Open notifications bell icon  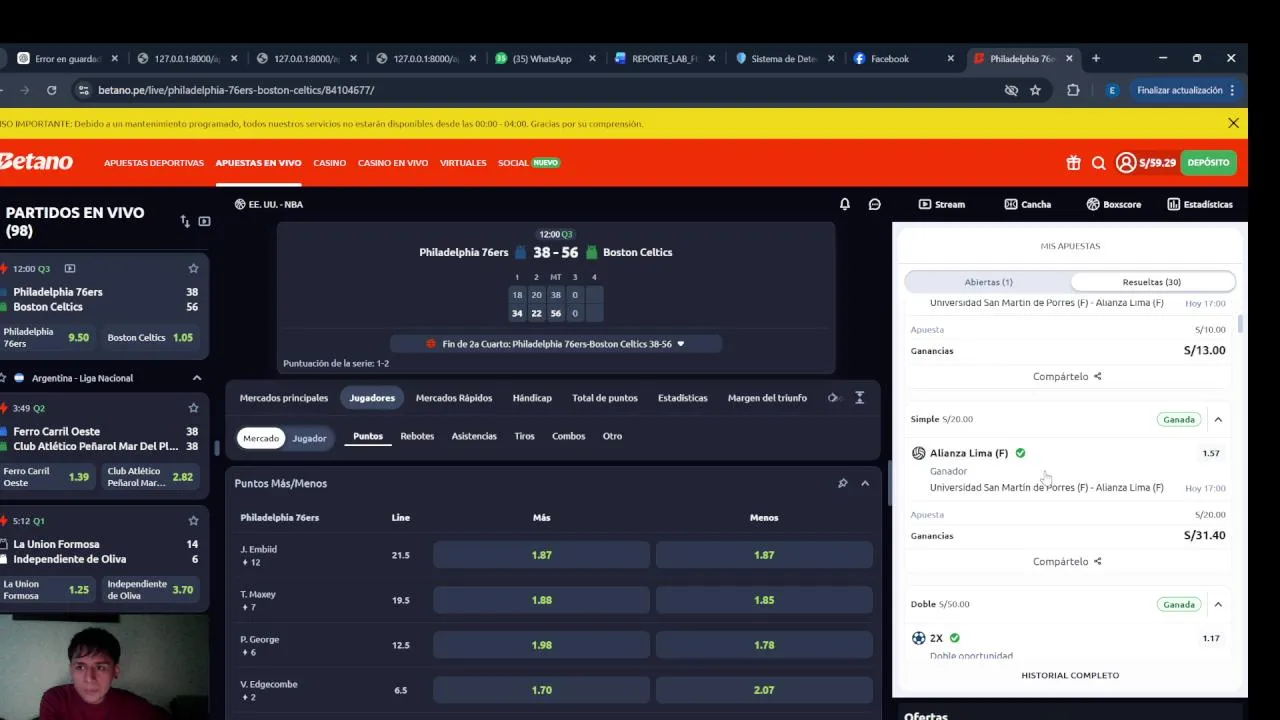(x=845, y=204)
